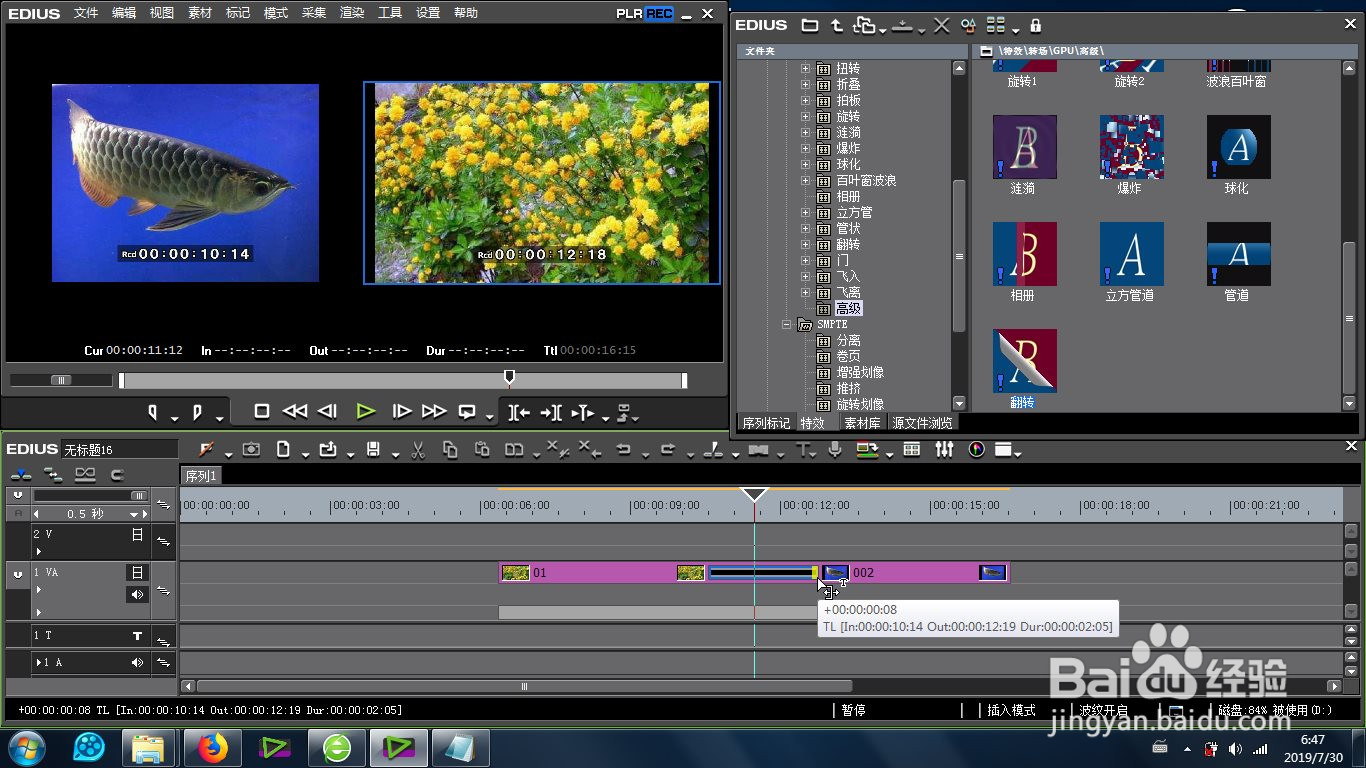Click the Copy icon in timeline toolbar

(x=450, y=450)
